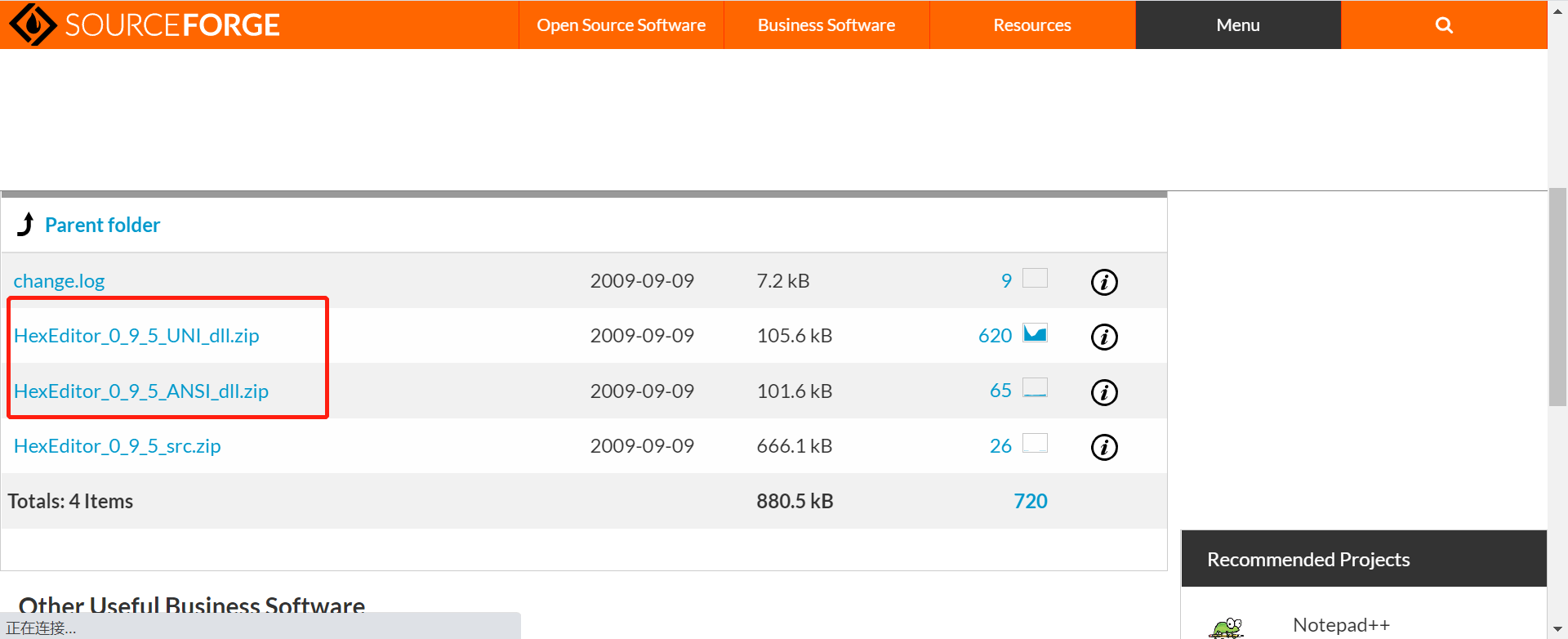
Task: Click the scrollbar down arrow
Action: coord(1557,629)
